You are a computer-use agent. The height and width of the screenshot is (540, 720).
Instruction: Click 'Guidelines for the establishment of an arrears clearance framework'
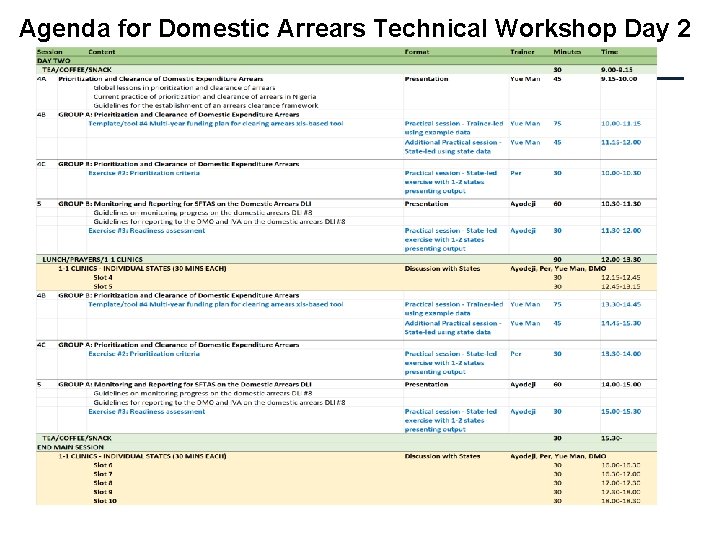point(206,106)
